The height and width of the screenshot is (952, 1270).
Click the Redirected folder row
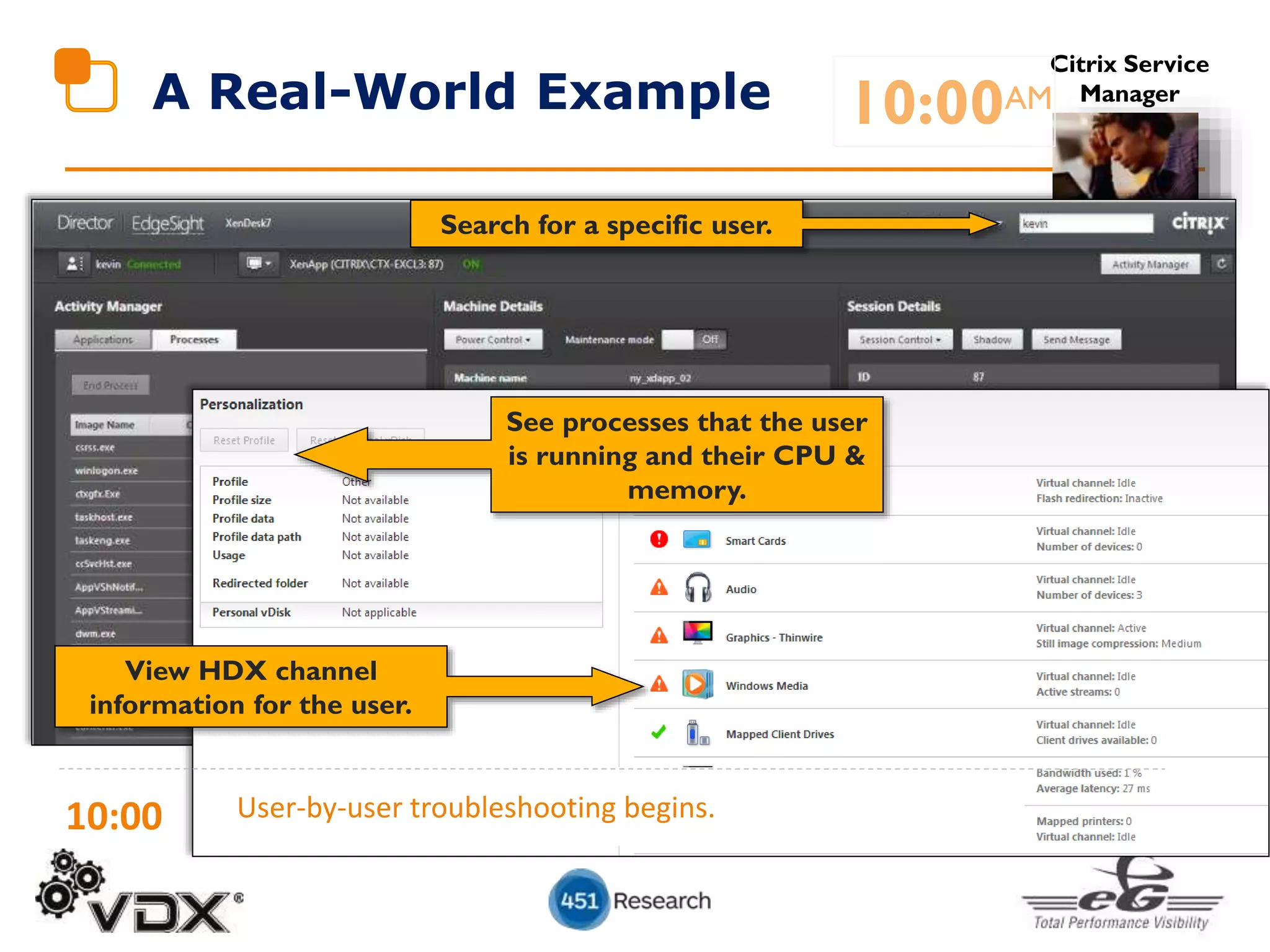tap(401, 583)
